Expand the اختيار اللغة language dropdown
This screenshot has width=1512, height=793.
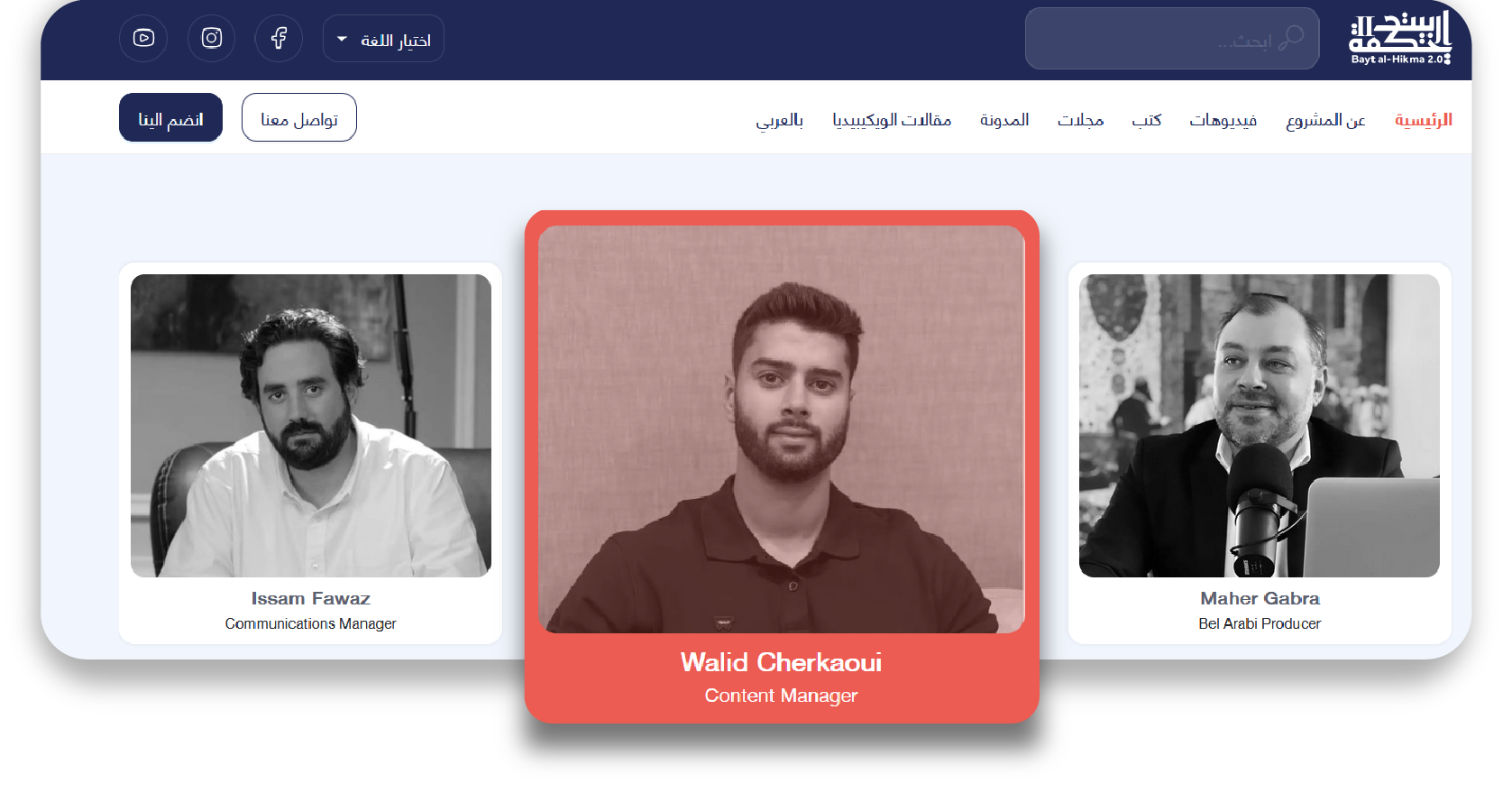pos(383,39)
